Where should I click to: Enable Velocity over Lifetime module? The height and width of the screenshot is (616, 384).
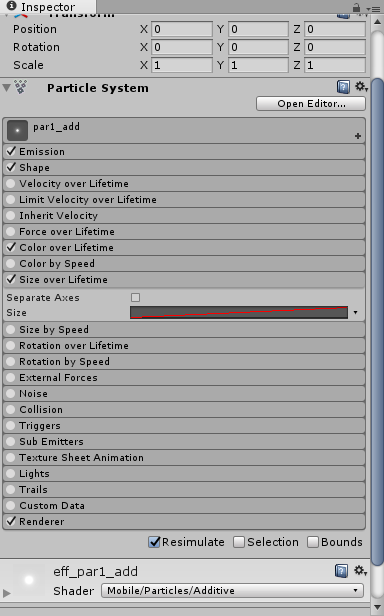point(11,183)
